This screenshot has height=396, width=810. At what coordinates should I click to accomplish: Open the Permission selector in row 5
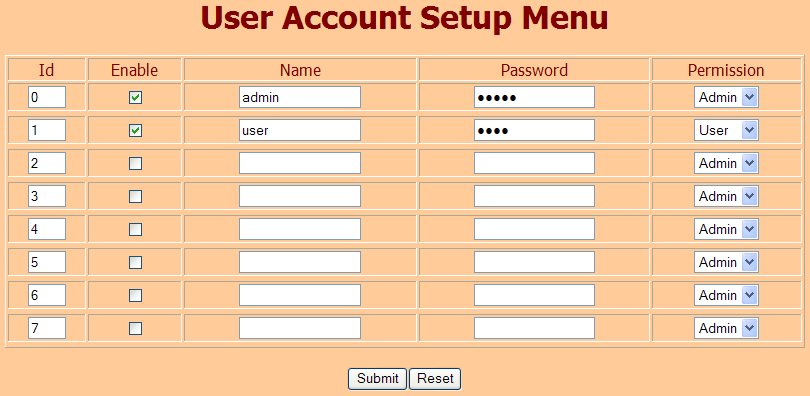tap(726, 262)
